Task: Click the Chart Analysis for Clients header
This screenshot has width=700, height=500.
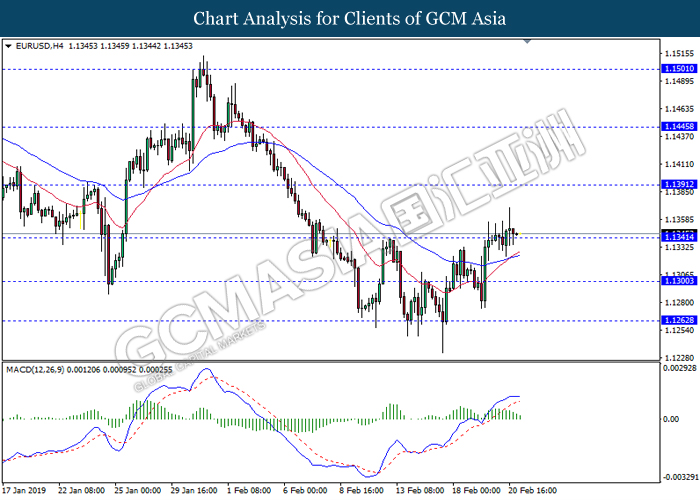Action: (x=350, y=19)
